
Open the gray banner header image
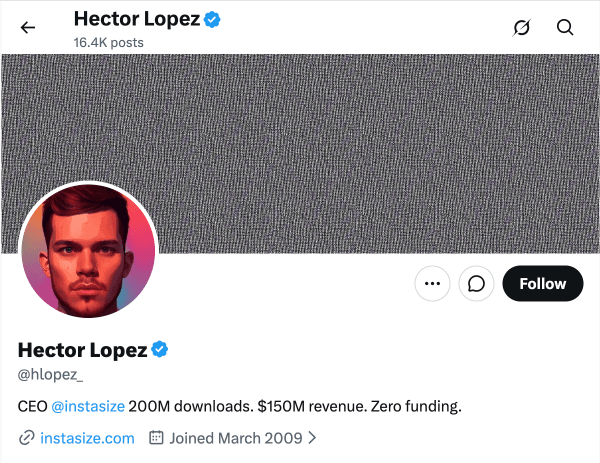click(300, 153)
